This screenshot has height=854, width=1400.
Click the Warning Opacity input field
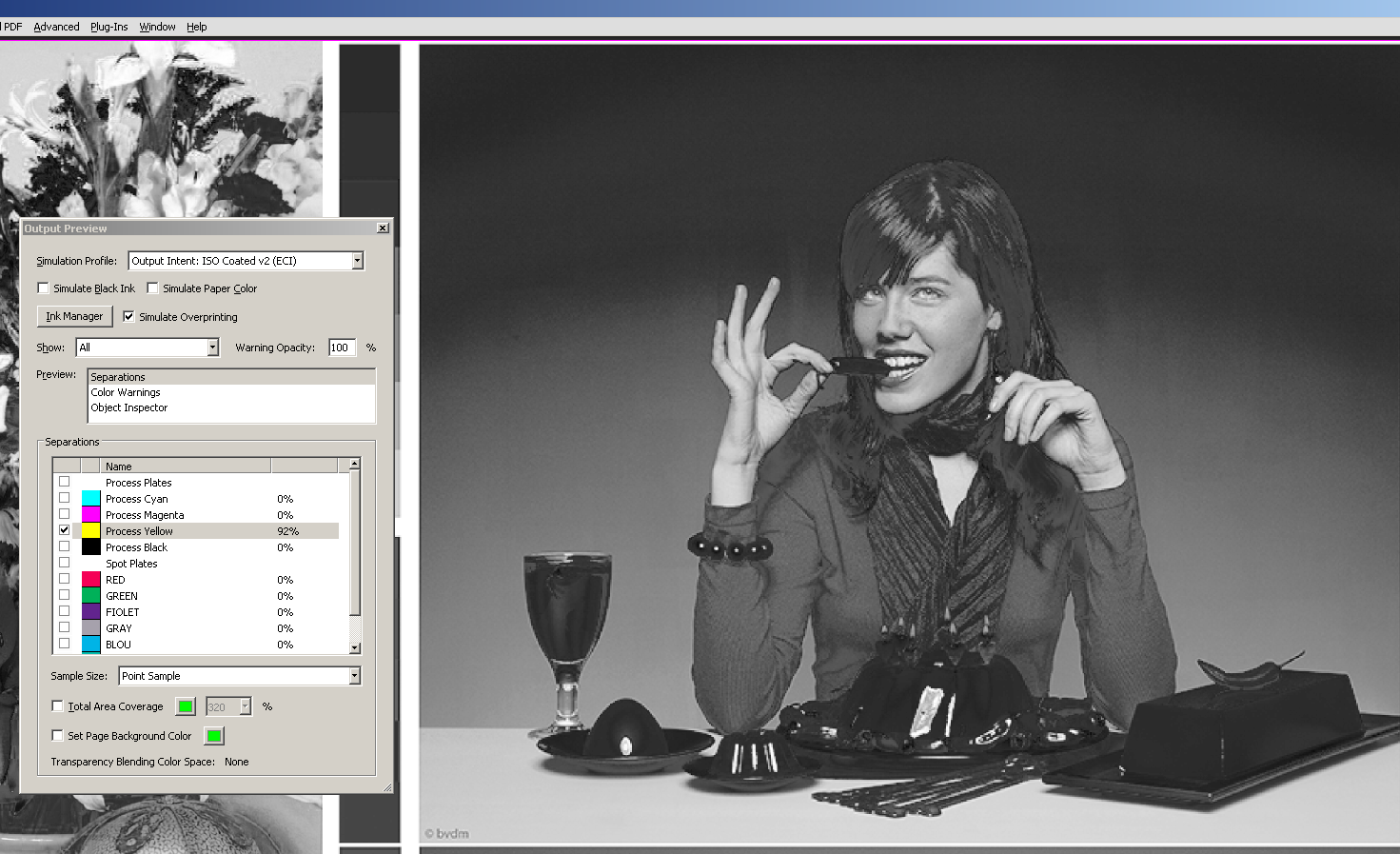(341, 348)
